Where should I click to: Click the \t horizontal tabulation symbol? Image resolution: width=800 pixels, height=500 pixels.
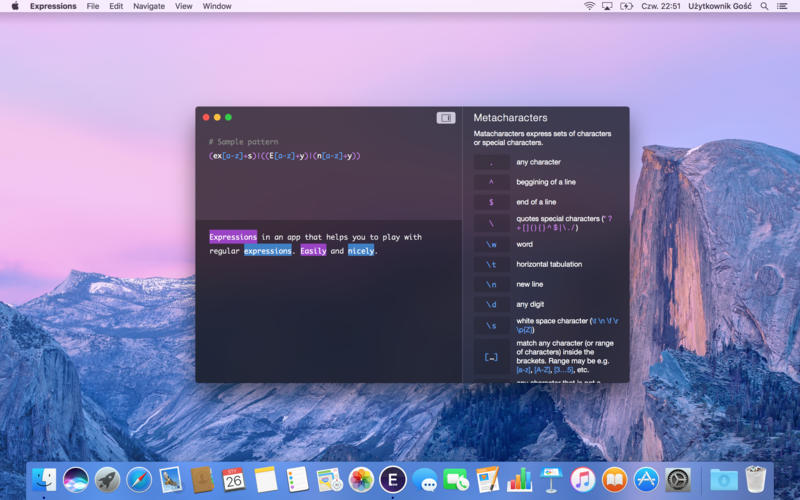[x=491, y=264]
